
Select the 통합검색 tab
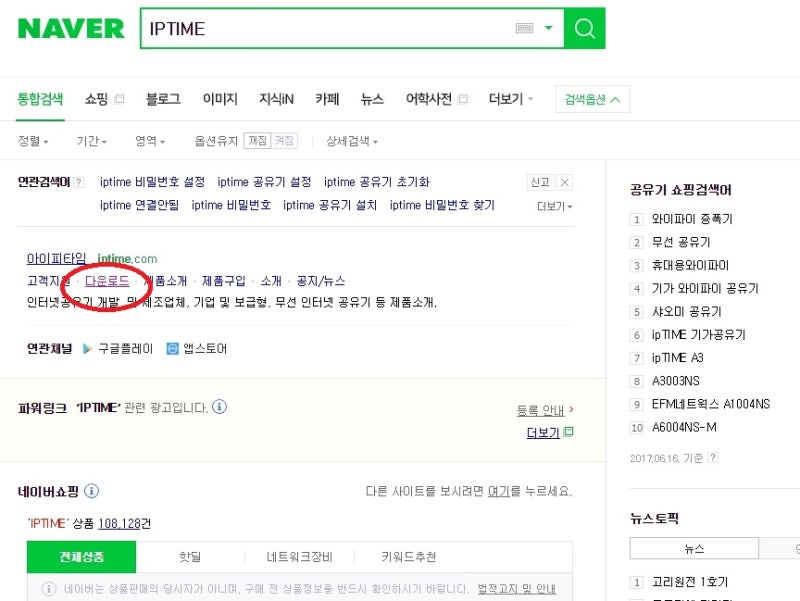(x=40, y=99)
